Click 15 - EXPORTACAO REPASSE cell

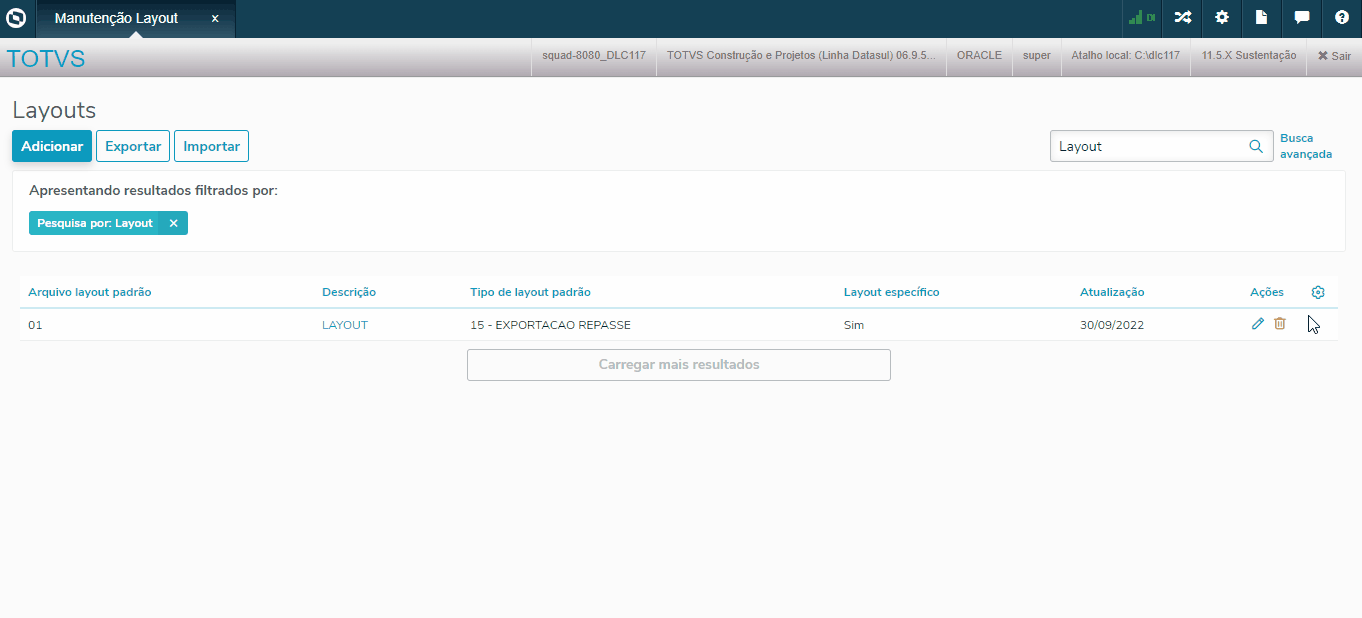(550, 325)
